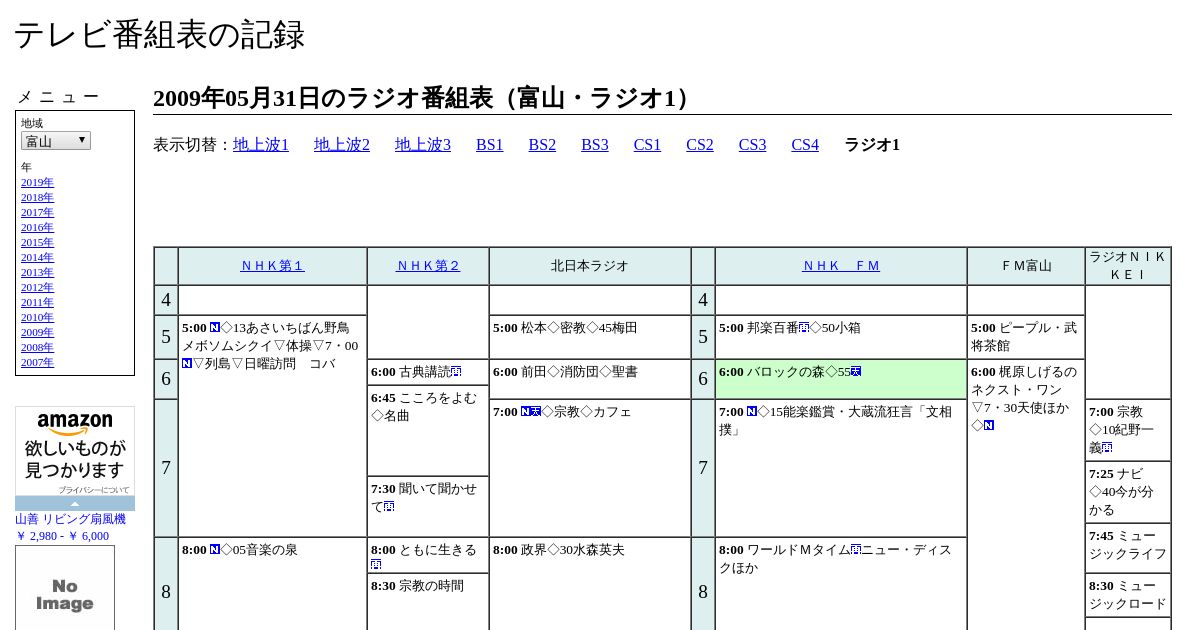Switch display to BS3
The image size is (1200, 630).
pyautogui.click(x=595, y=145)
